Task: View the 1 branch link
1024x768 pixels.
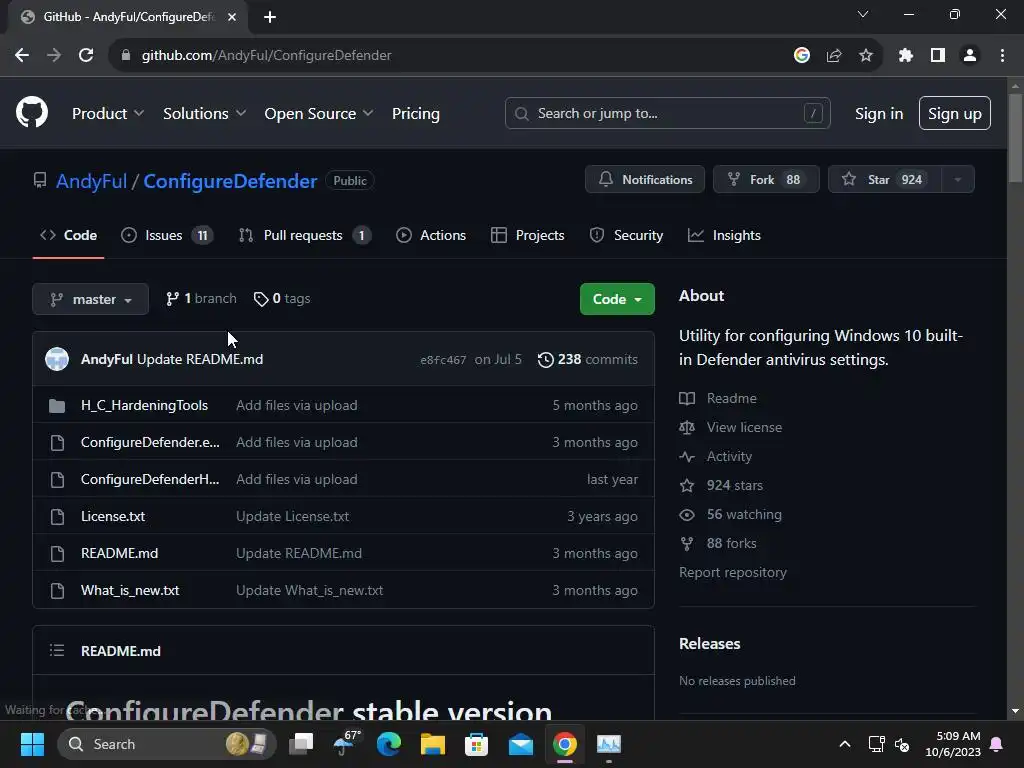Action: pyautogui.click(x=201, y=298)
